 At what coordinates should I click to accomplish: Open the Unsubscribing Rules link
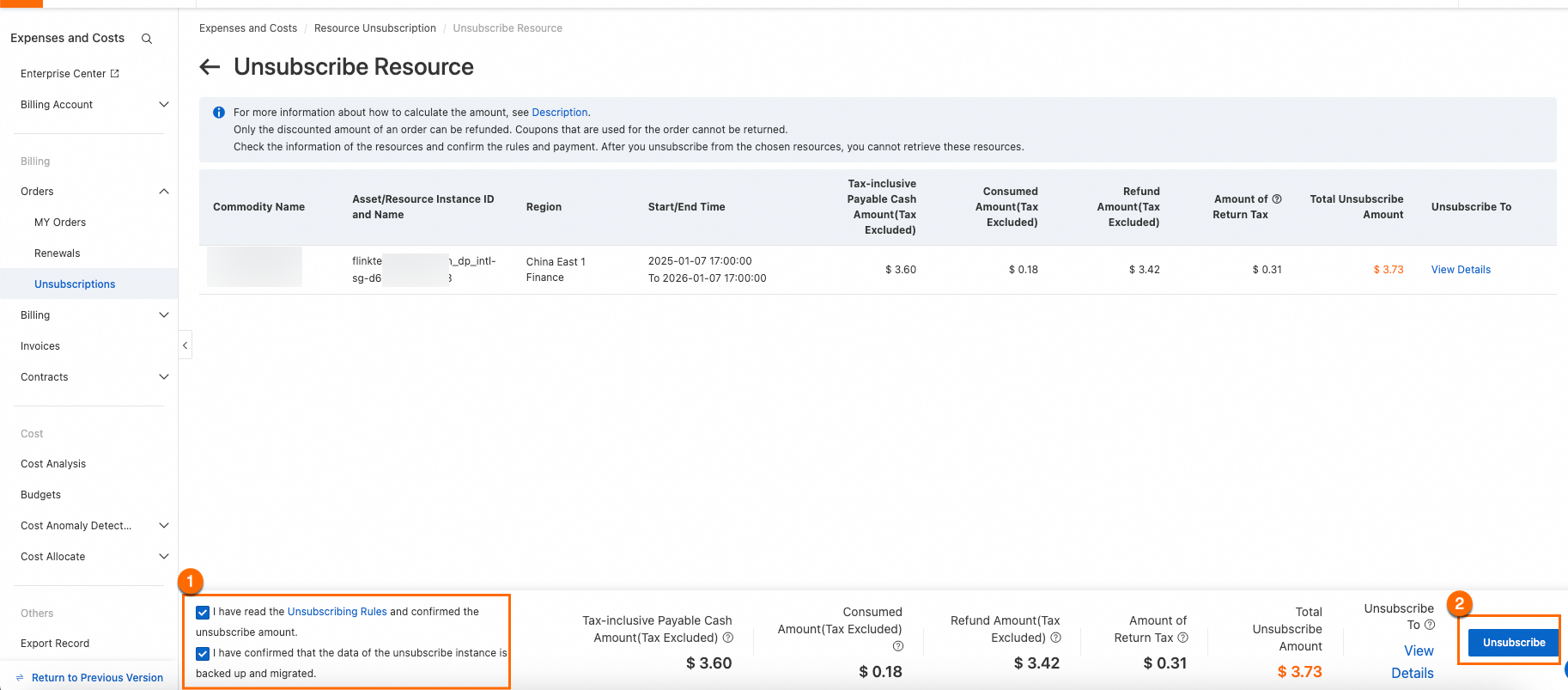[x=337, y=612]
